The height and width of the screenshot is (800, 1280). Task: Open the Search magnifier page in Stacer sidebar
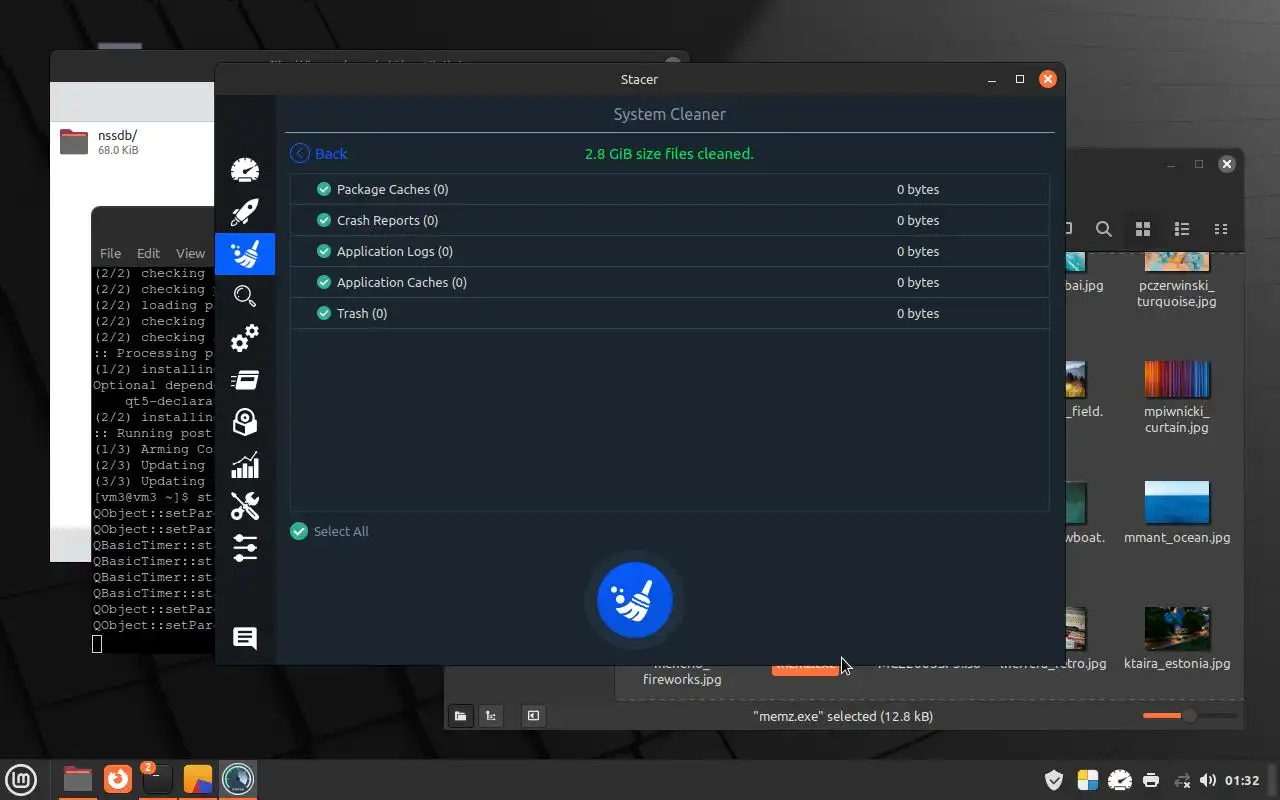(x=245, y=296)
